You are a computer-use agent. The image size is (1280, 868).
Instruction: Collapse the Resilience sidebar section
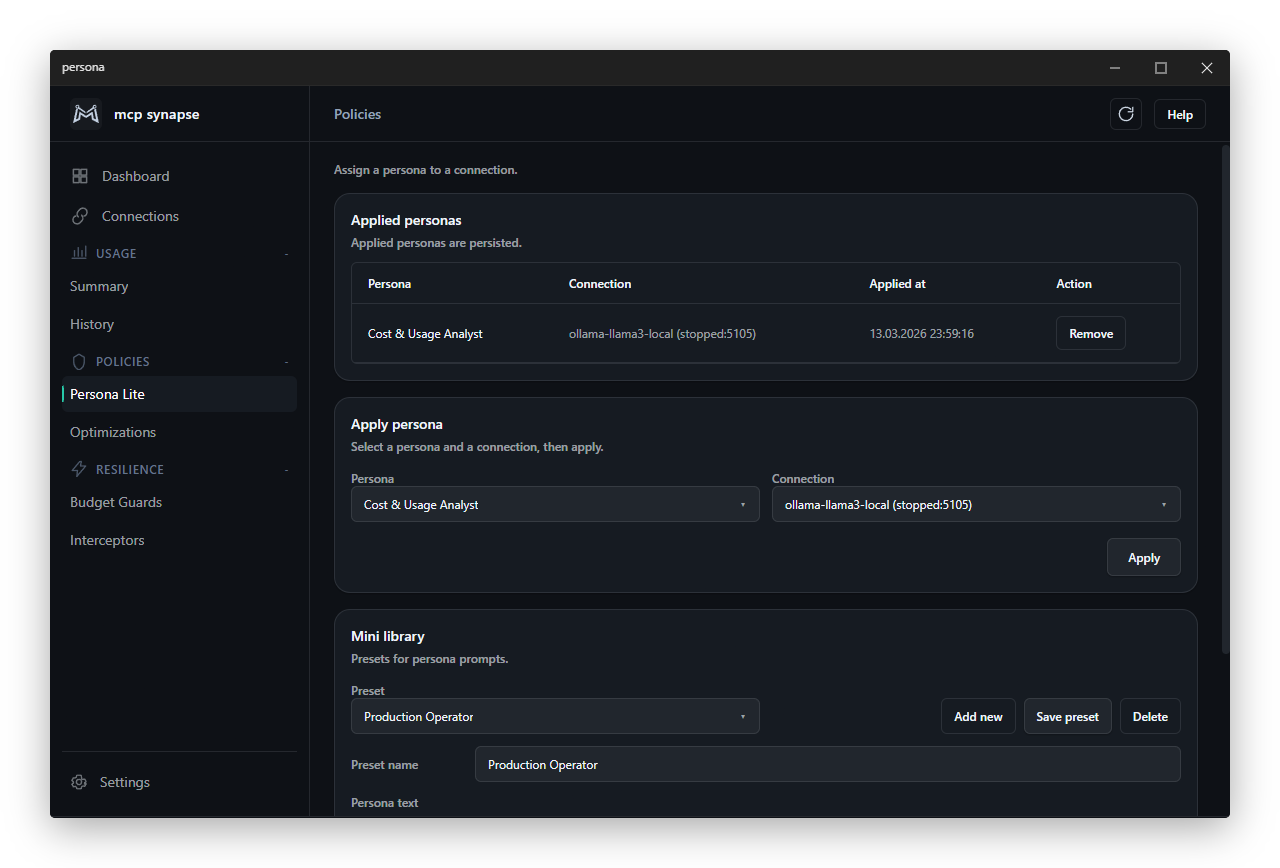pyautogui.click(x=286, y=470)
